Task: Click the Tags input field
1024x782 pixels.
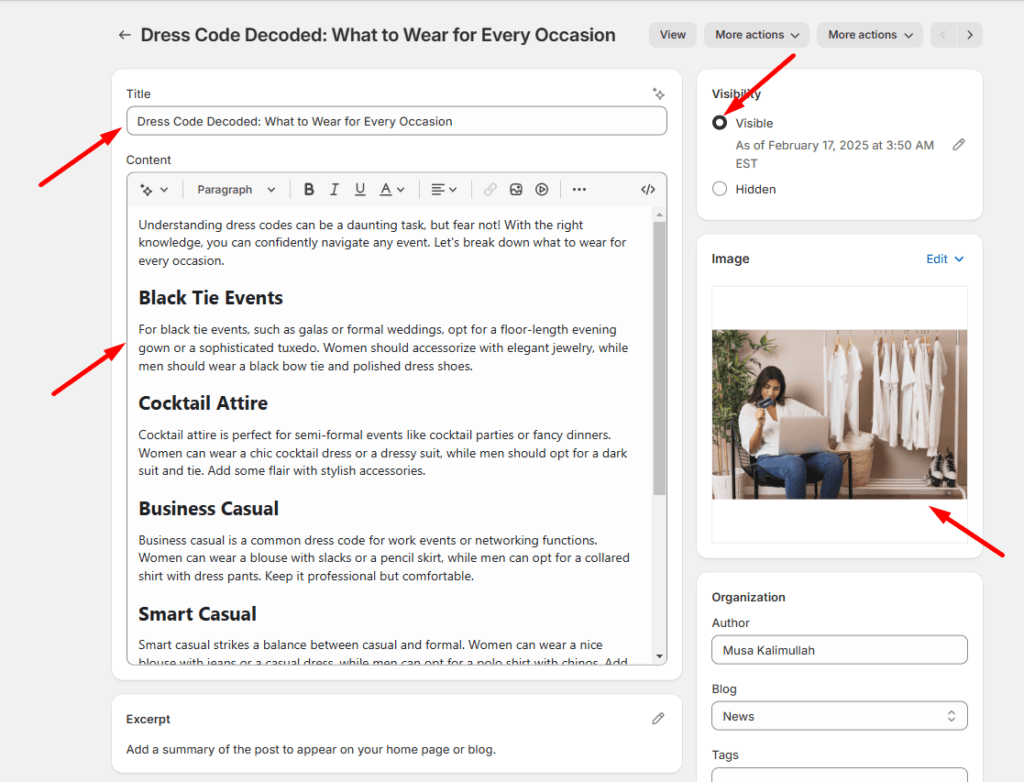Action: point(839,775)
